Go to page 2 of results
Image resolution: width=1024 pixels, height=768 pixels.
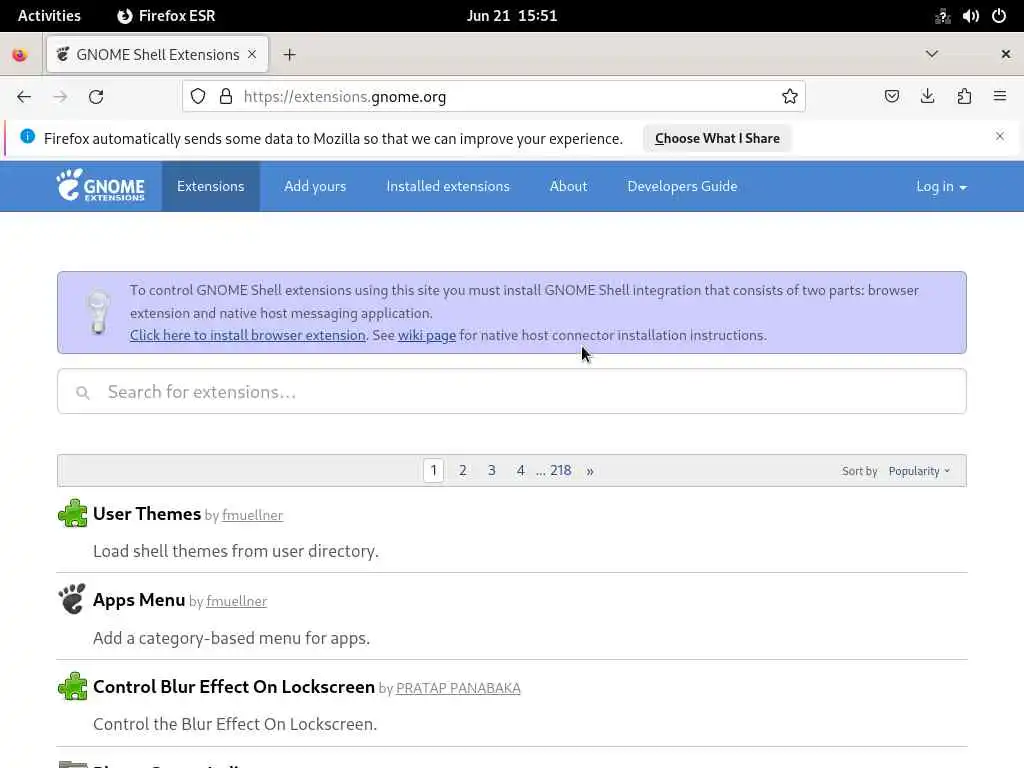[462, 470]
